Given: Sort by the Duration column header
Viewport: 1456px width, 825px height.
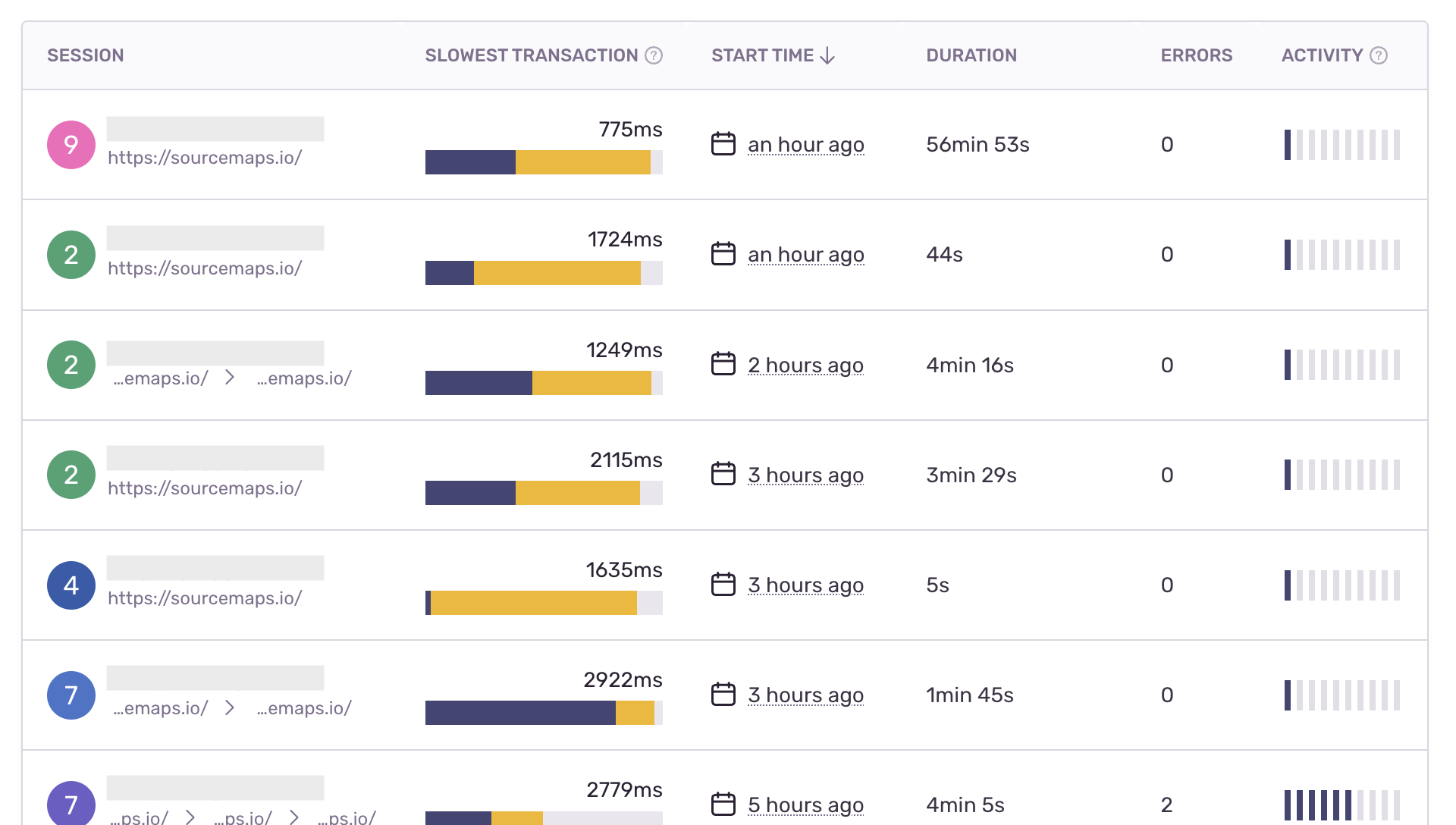Looking at the screenshot, I should (971, 55).
